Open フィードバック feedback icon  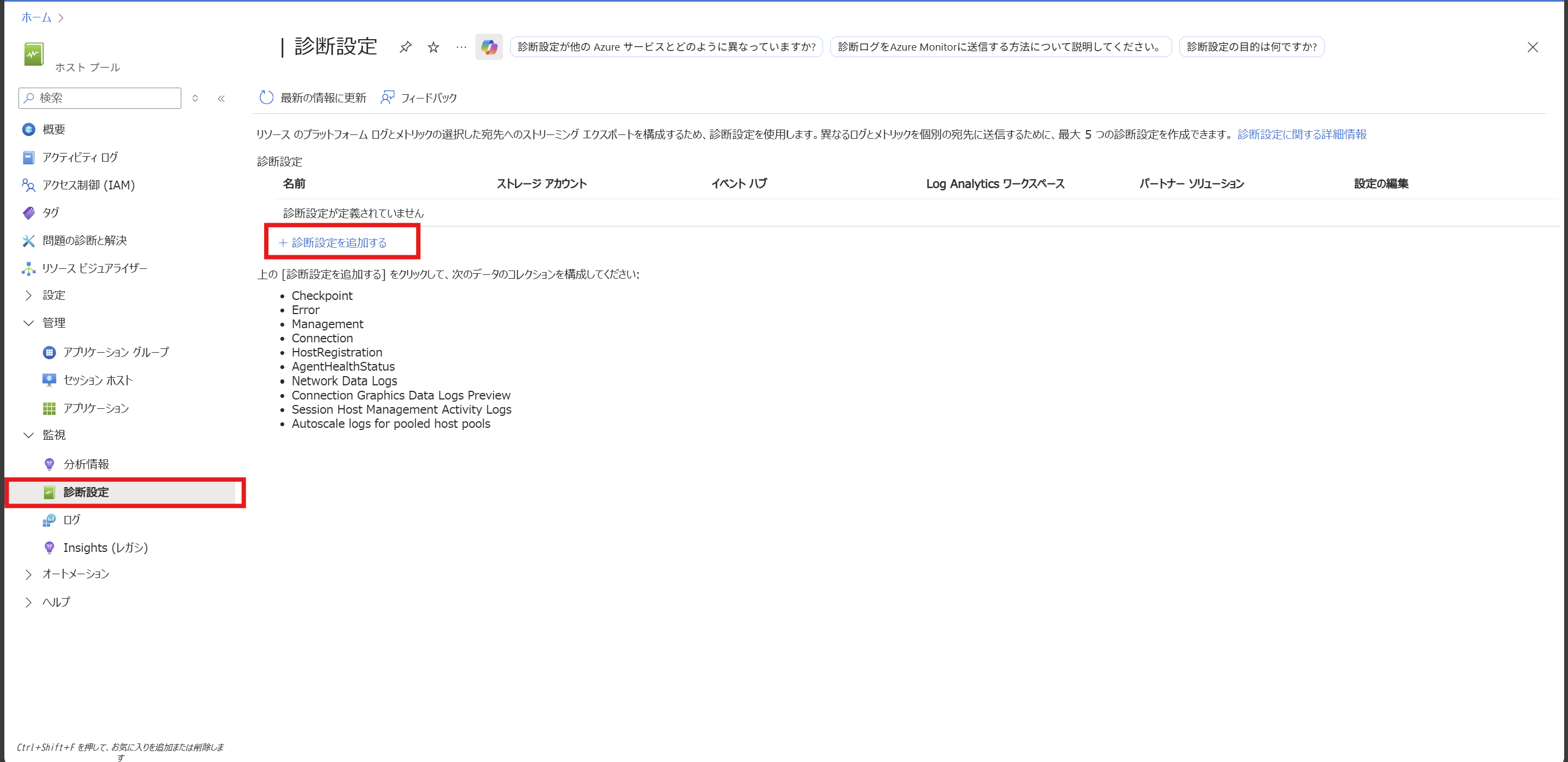tap(387, 97)
